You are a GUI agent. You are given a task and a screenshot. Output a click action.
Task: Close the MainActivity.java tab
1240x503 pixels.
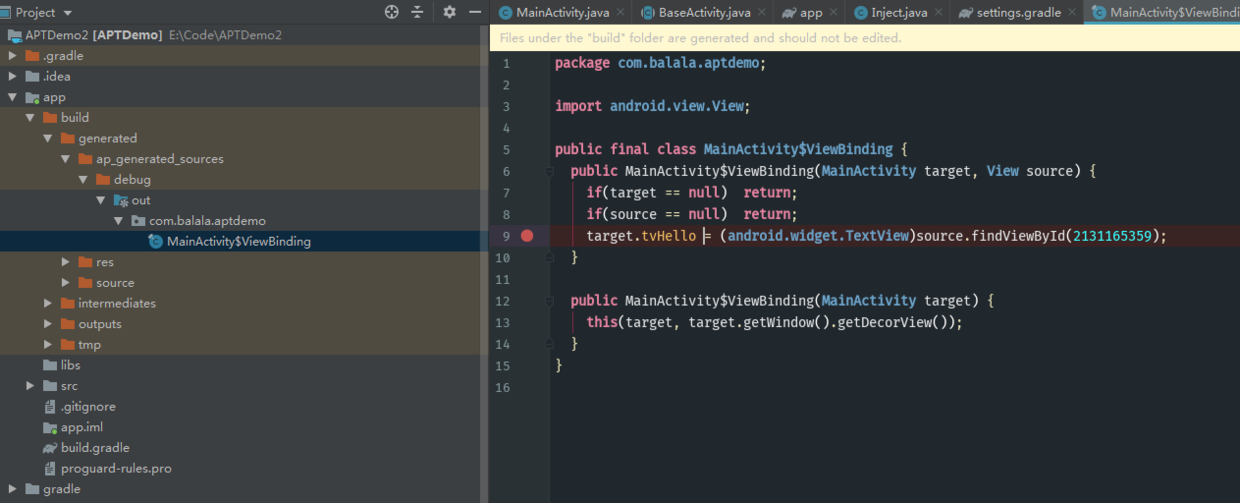(x=622, y=13)
